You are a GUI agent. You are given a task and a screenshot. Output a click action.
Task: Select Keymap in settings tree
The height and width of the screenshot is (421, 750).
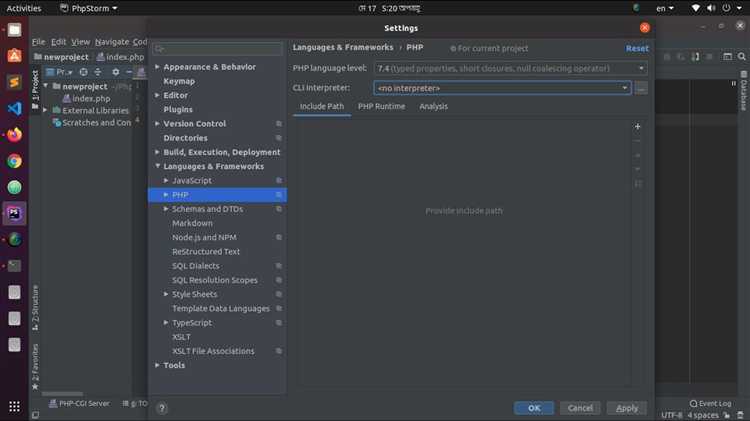[x=179, y=81]
